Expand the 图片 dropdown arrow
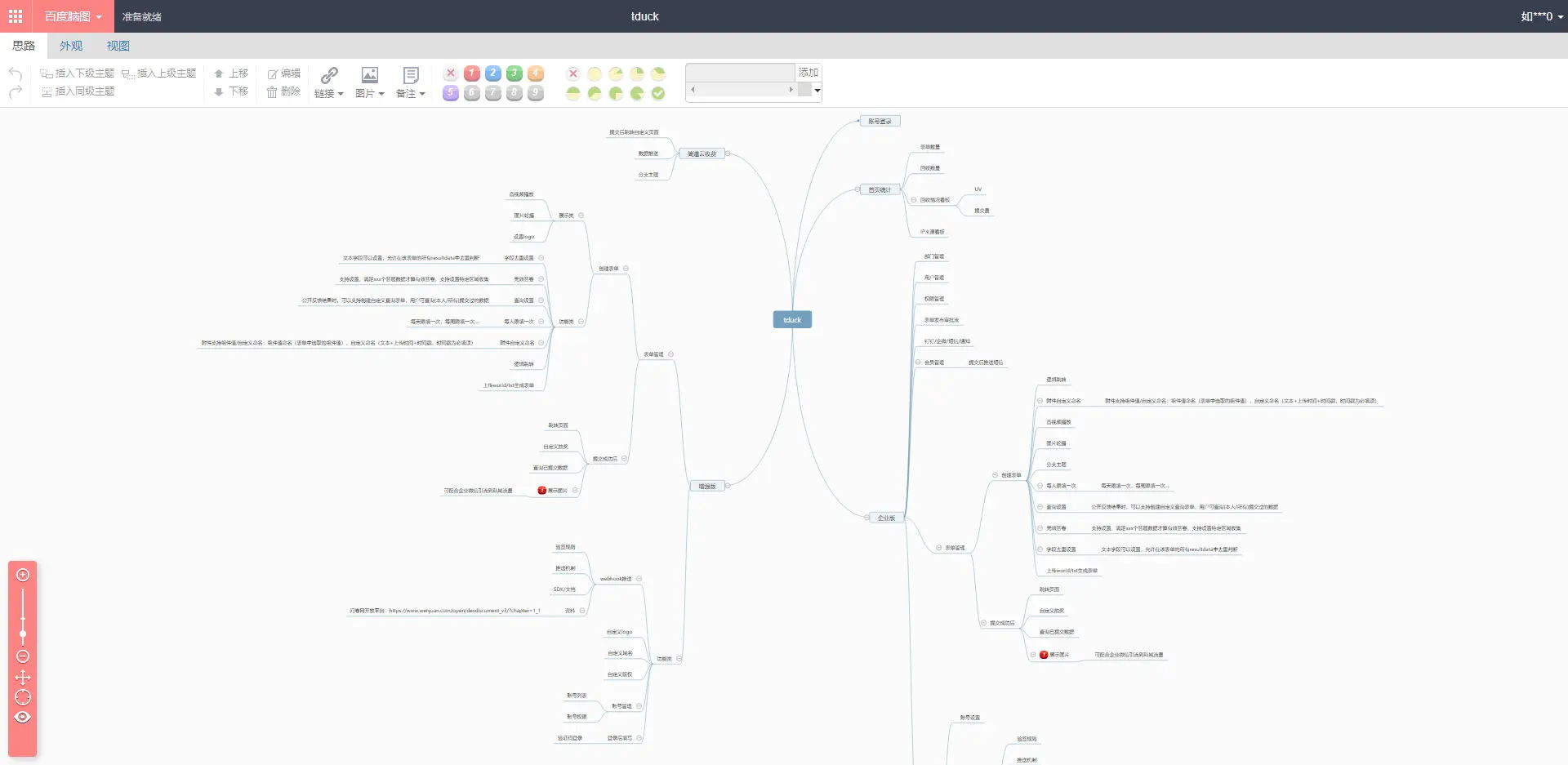1568x765 pixels. 381,94
